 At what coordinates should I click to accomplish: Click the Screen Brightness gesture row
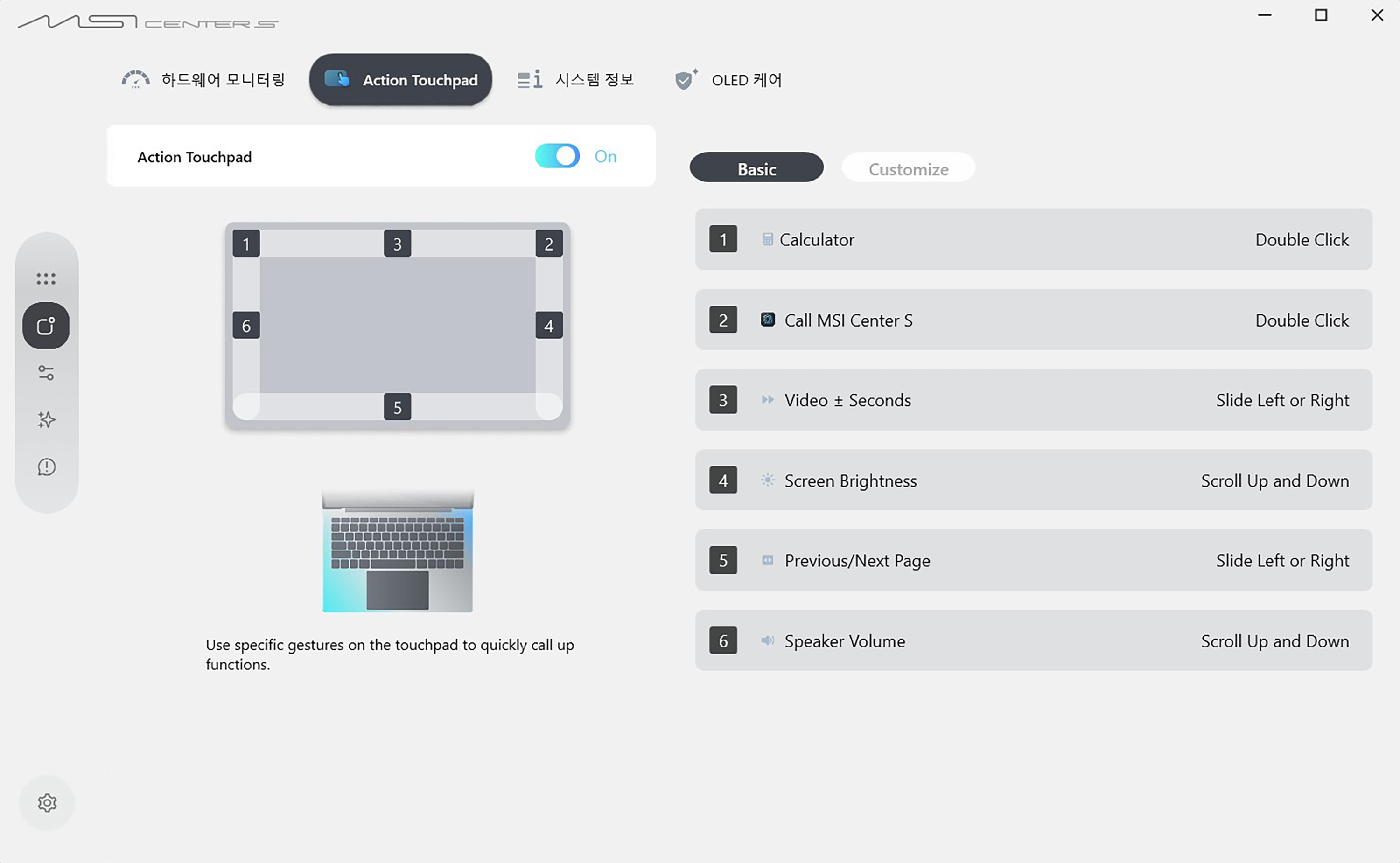(1034, 480)
